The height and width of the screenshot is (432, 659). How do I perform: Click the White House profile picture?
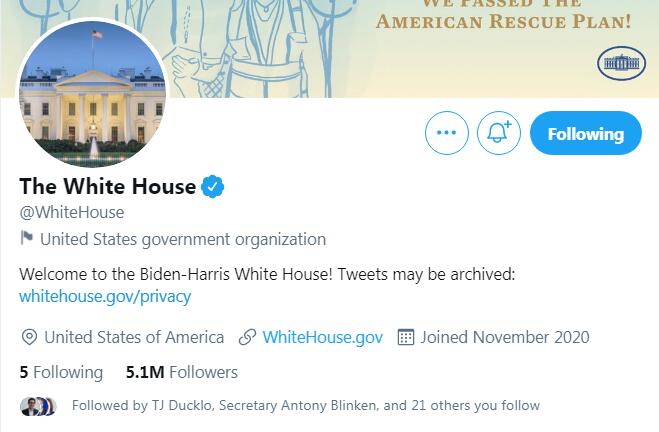(x=92, y=95)
